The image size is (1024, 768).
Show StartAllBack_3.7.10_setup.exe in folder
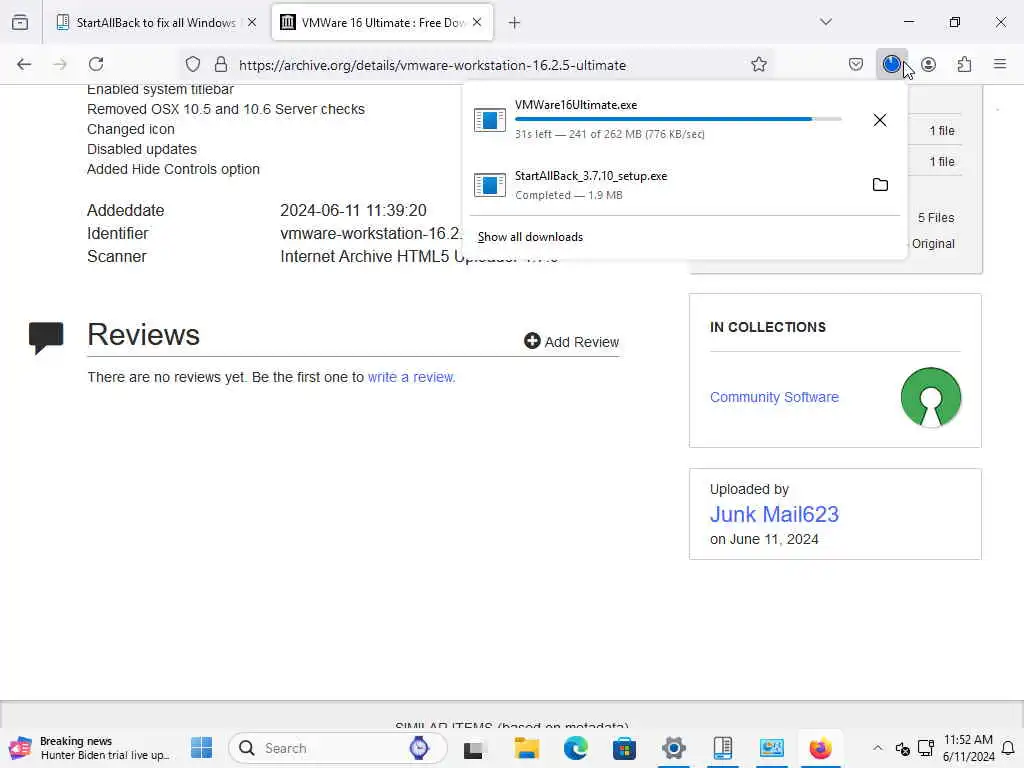tap(880, 185)
